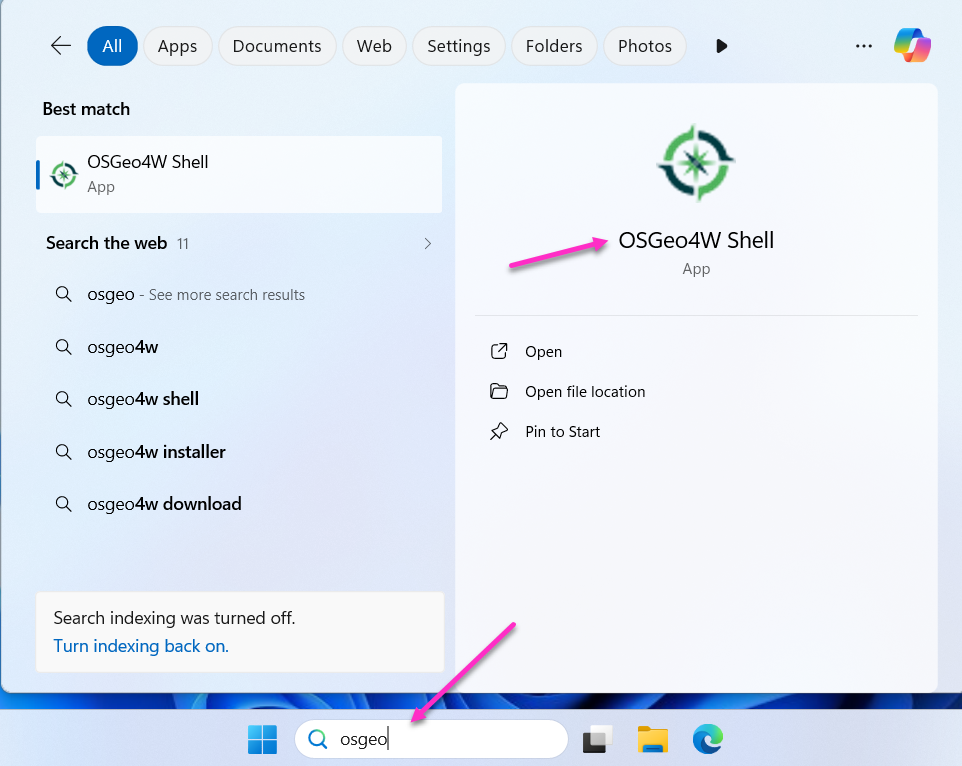Launch Microsoft Edge from the taskbar
Screen dimensions: 962x766
click(x=708, y=740)
